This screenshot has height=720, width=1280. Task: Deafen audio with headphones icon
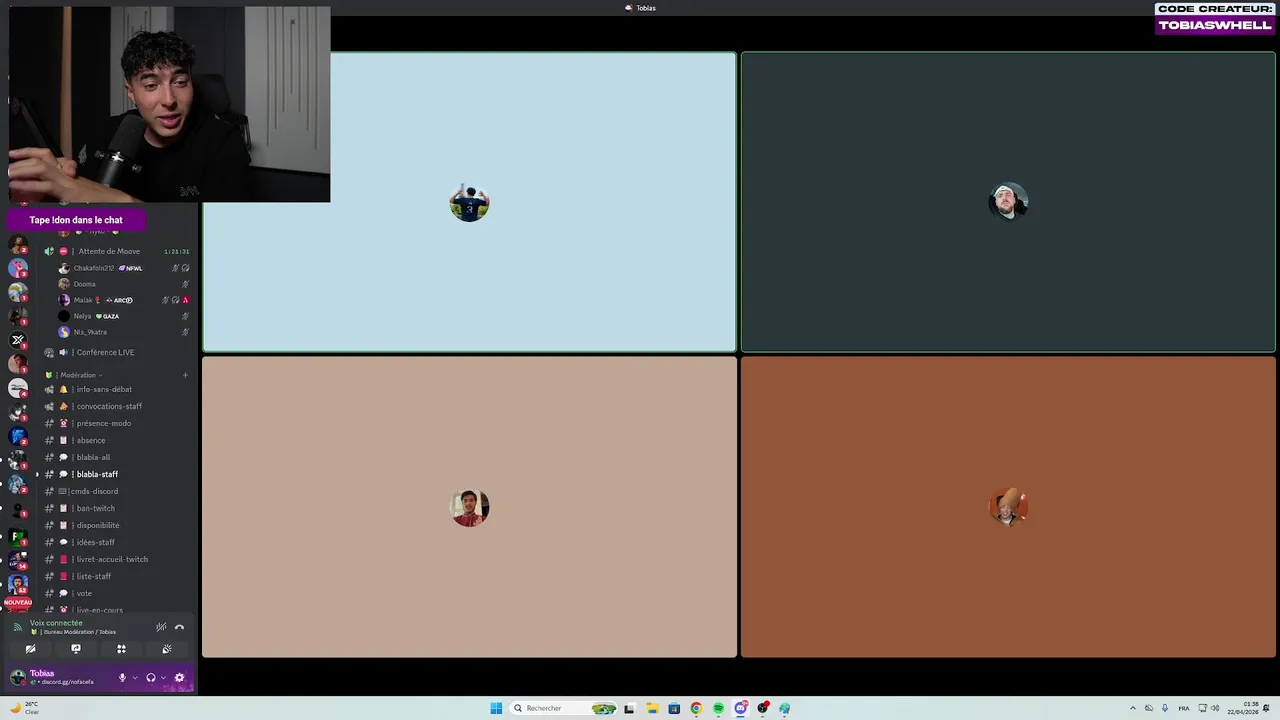151,677
